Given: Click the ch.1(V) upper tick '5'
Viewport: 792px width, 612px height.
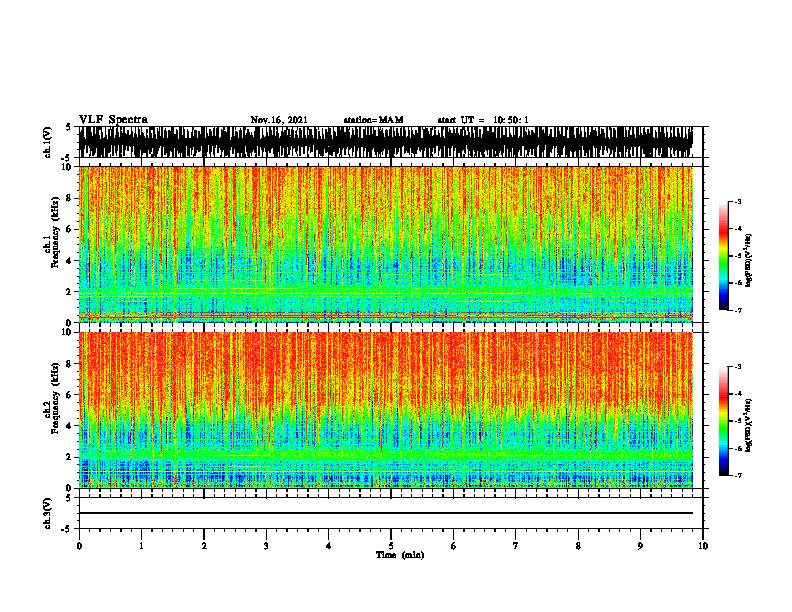Looking at the screenshot, I should 68,128.
